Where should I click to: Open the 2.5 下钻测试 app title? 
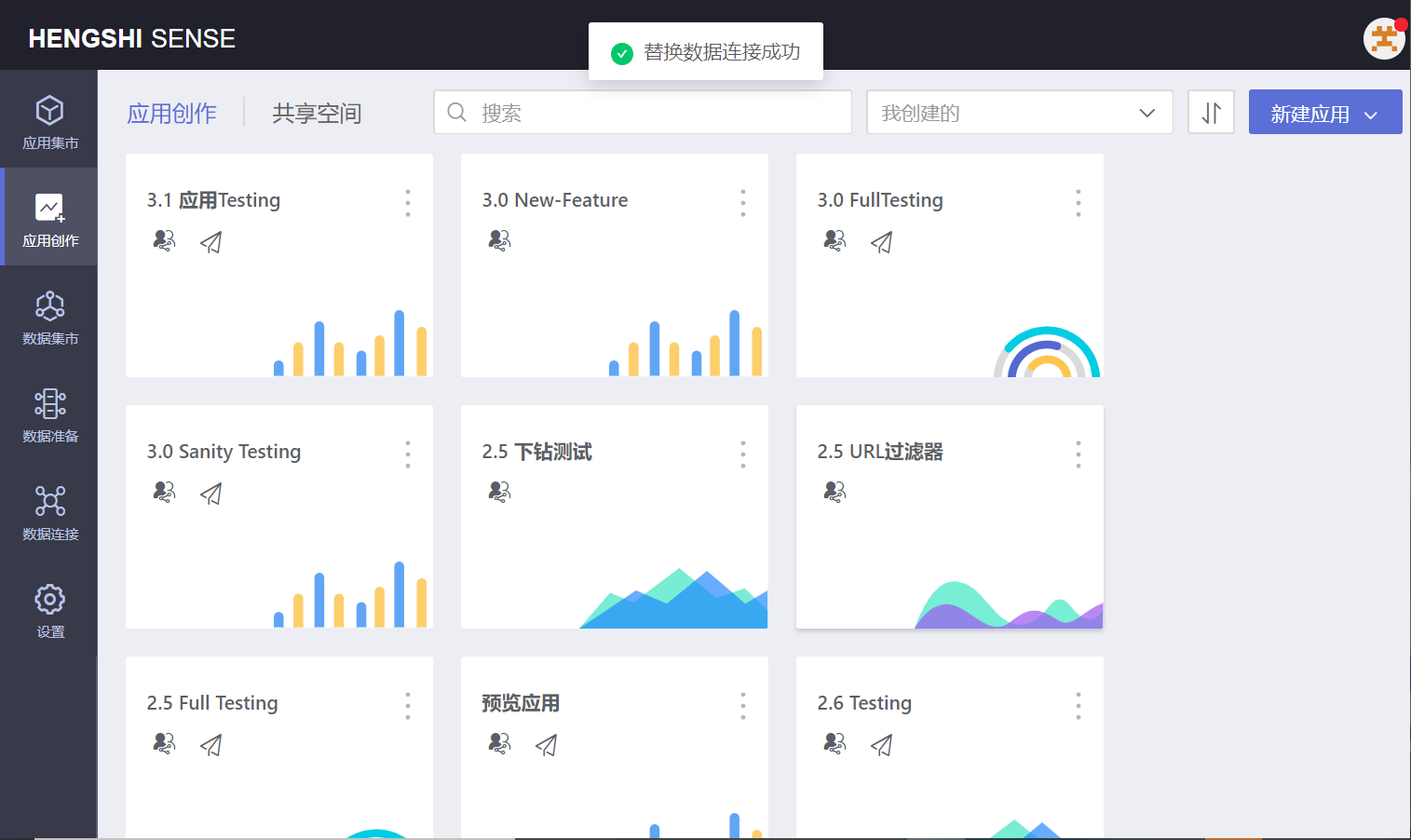click(x=537, y=452)
